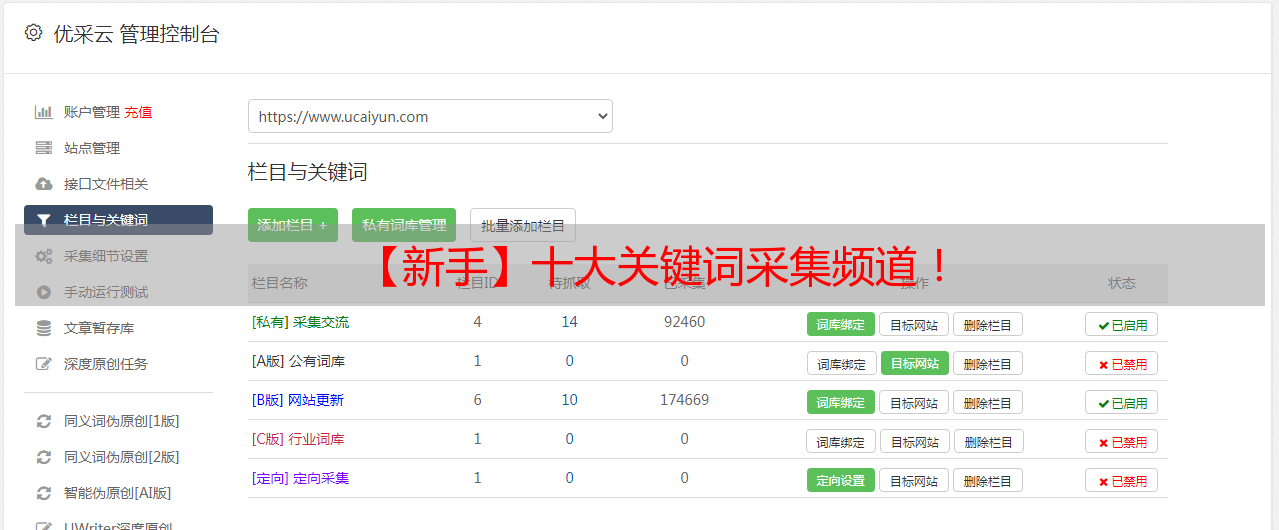Click 删除栏目 in the 网站更新 row
The image size is (1279, 530).
pos(988,402)
